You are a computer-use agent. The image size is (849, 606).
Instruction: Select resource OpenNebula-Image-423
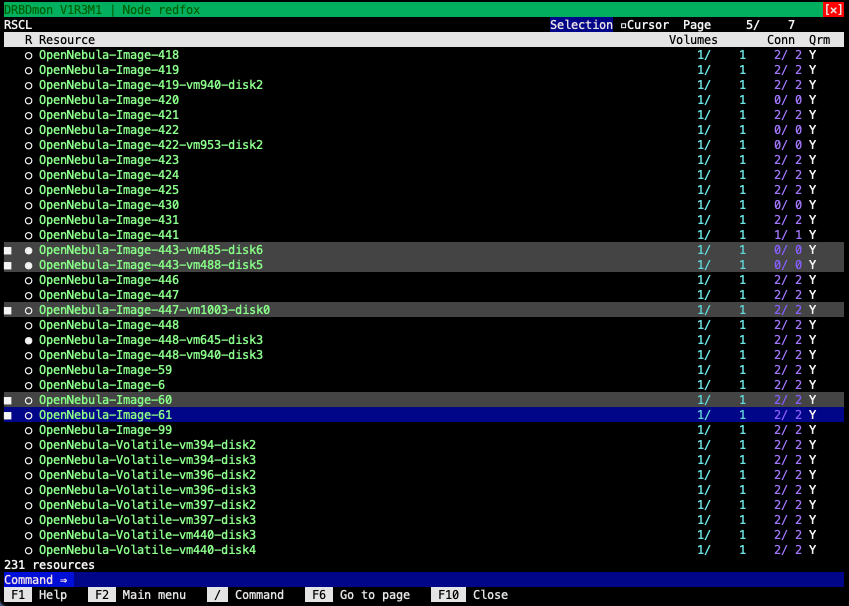point(109,160)
